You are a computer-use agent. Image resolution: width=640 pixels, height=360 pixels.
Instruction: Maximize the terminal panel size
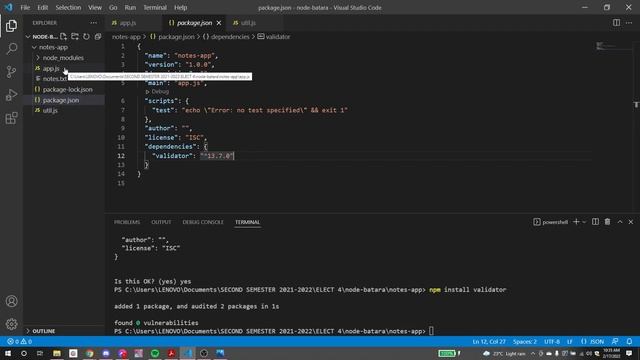(620, 222)
